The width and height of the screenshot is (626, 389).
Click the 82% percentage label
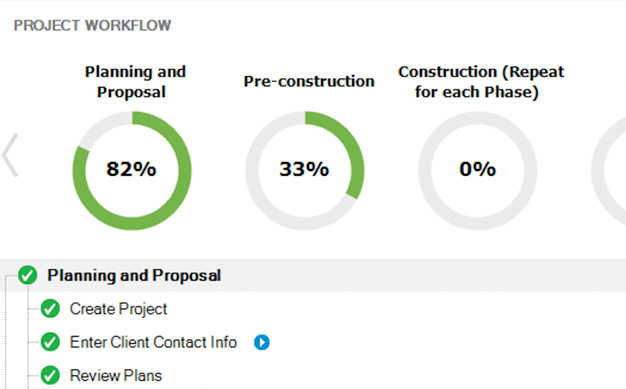coord(131,169)
